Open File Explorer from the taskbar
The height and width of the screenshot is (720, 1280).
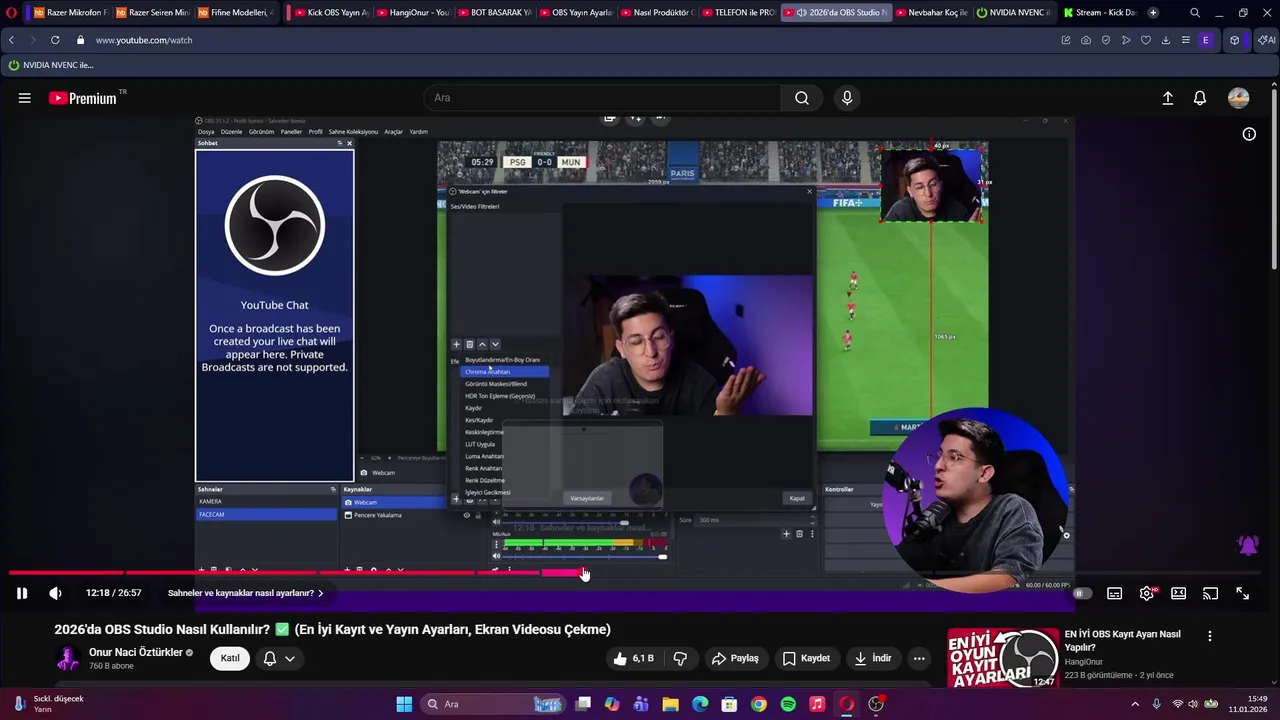click(671, 704)
